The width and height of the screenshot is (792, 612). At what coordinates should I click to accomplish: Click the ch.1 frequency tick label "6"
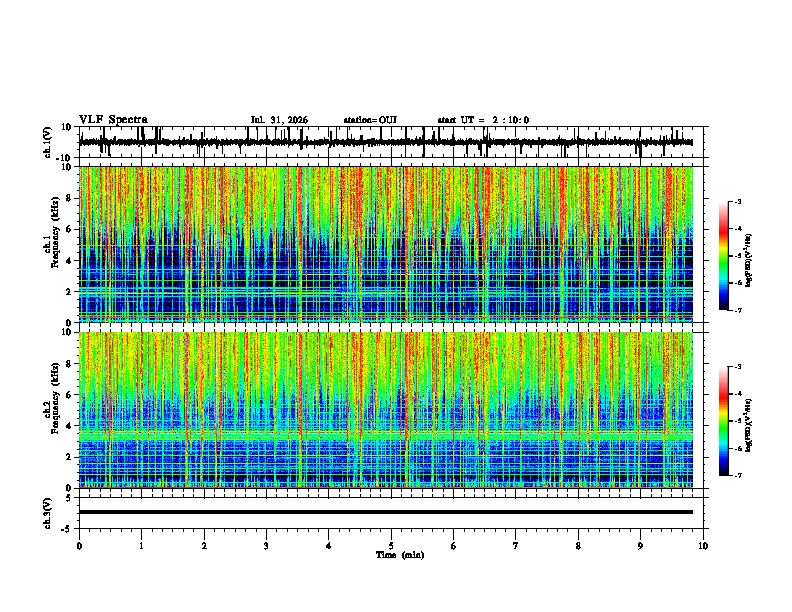pyautogui.click(x=70, y=229)
